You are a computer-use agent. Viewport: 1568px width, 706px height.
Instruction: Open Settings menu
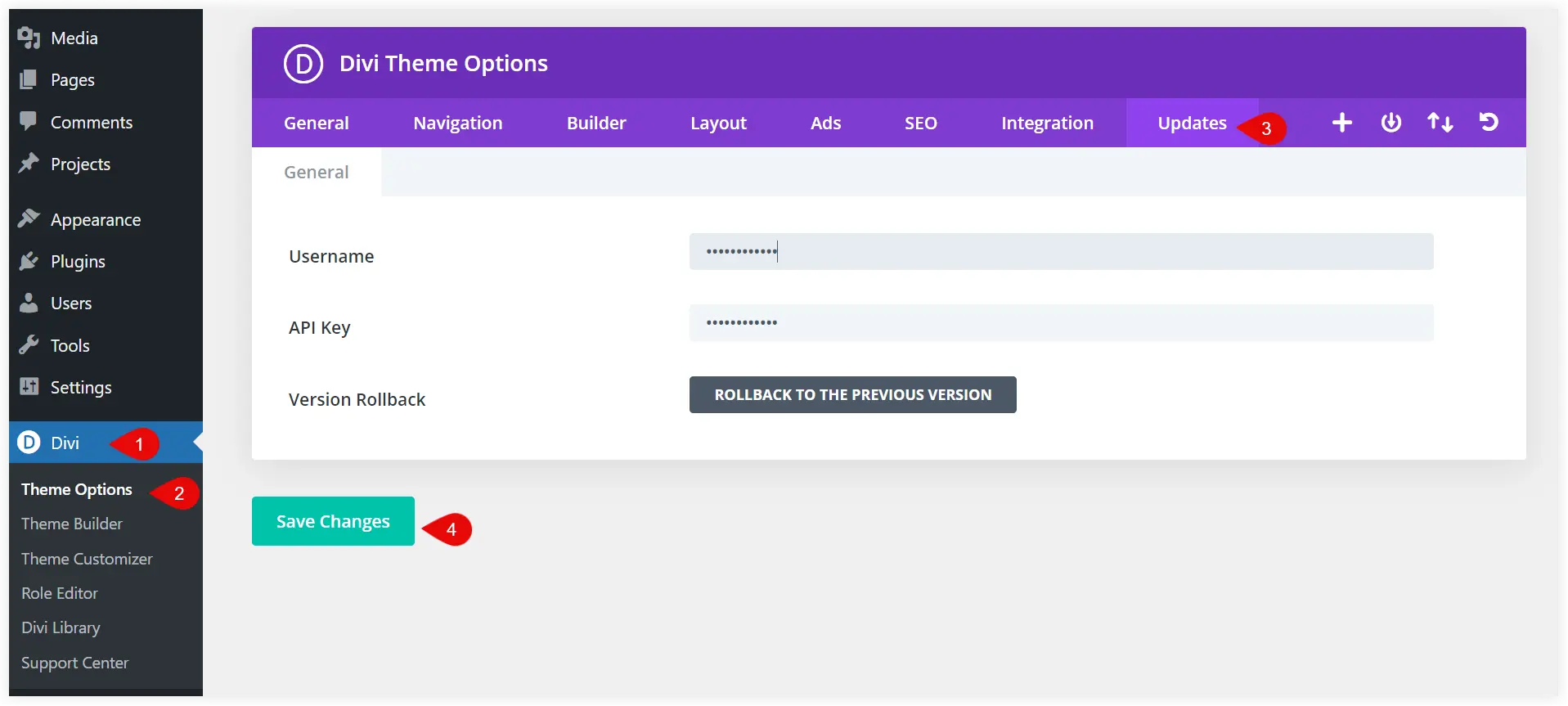pyautogui.click(x=106, y=387)
